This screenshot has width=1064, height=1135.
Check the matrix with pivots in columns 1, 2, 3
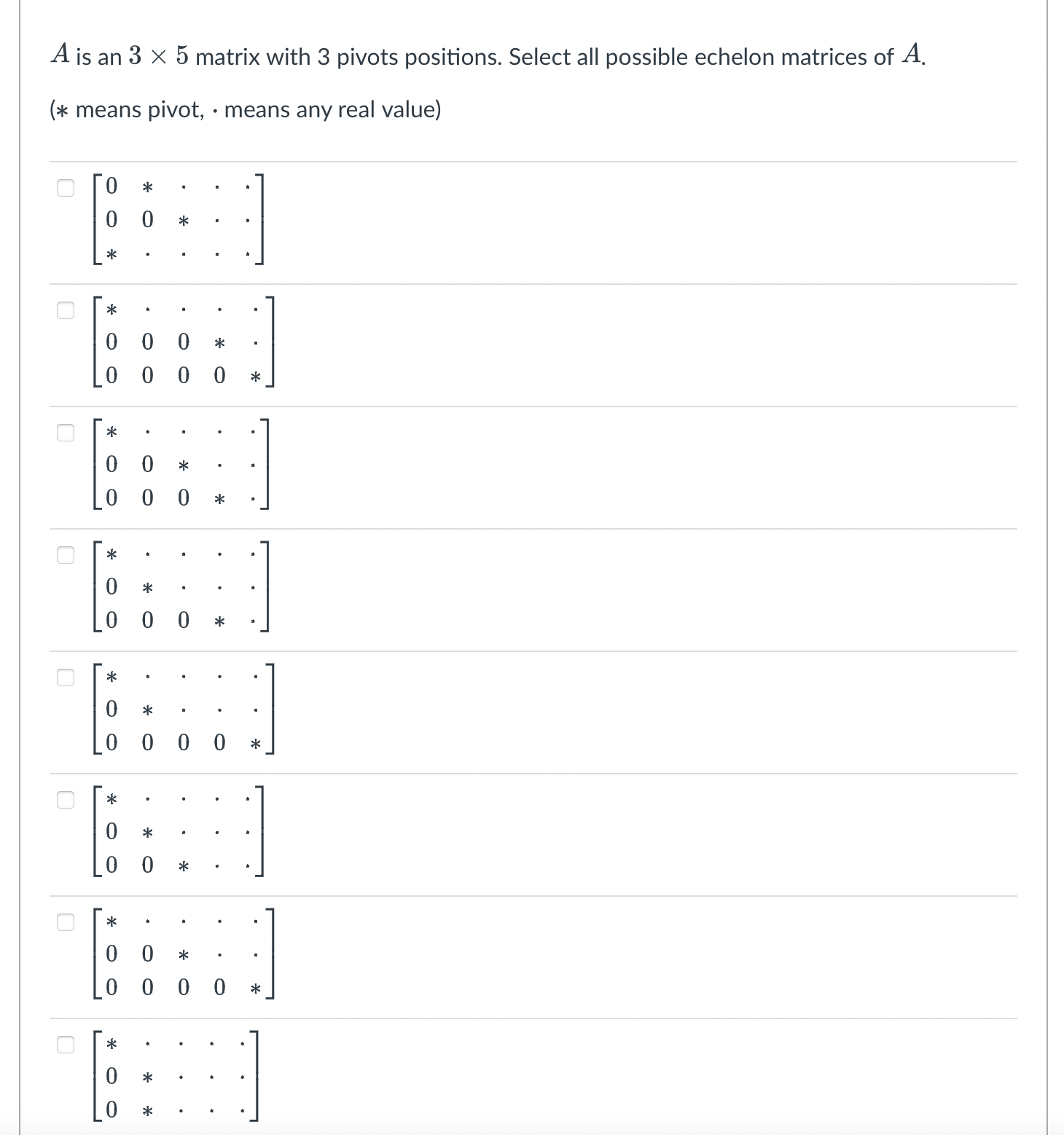pyautogui.click(x=64, y=801)
